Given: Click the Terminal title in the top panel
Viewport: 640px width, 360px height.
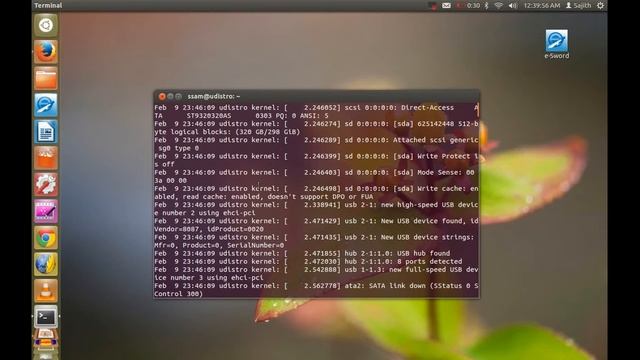Looking at the screenshot, I should coord(48,5).
